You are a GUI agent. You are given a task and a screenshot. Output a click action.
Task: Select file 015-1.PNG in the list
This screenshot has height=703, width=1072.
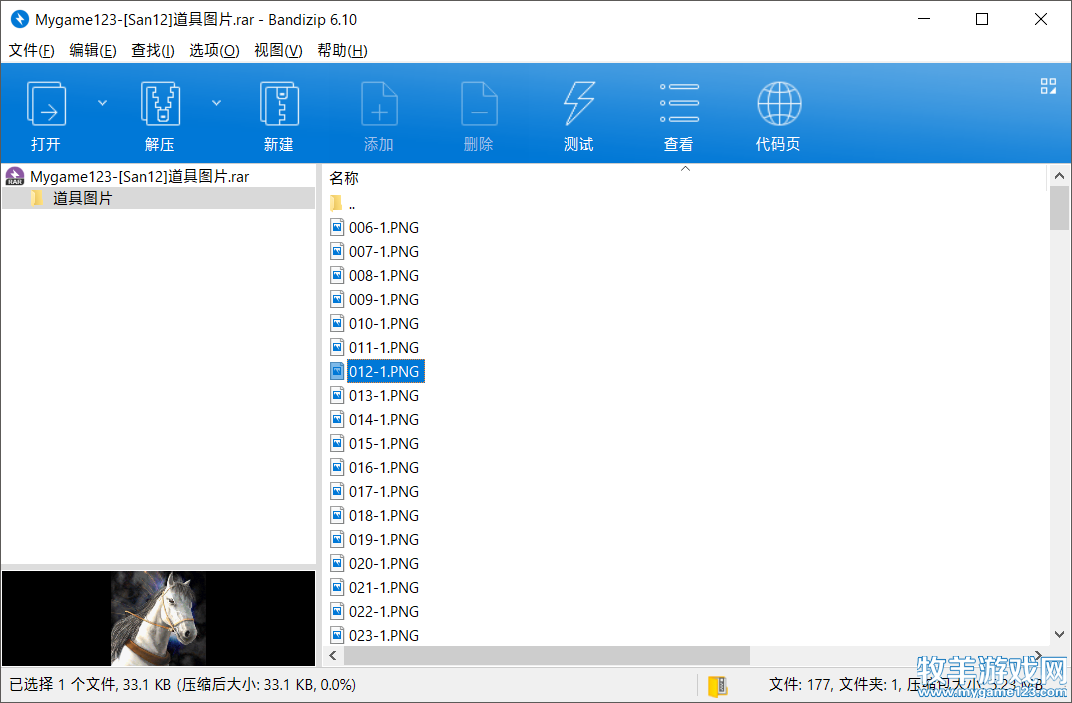tap(383, 443)
